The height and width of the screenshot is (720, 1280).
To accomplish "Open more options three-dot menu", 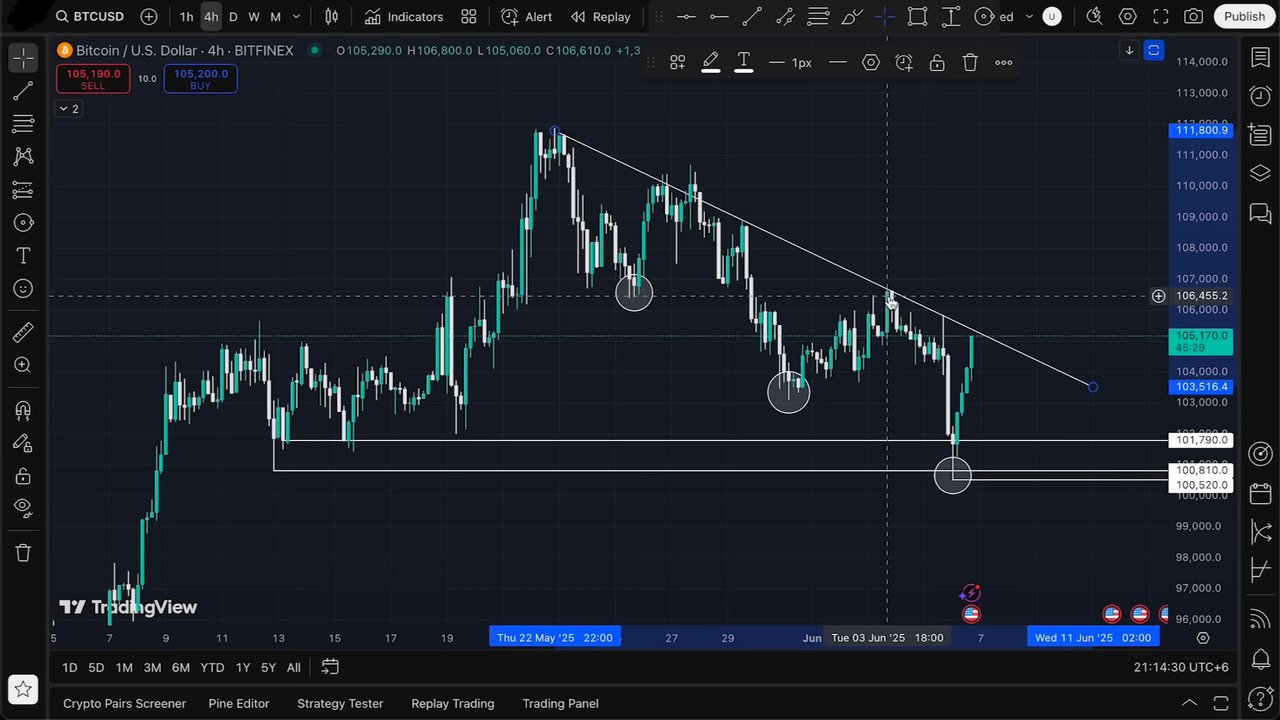I will (x=1004, y=62).
